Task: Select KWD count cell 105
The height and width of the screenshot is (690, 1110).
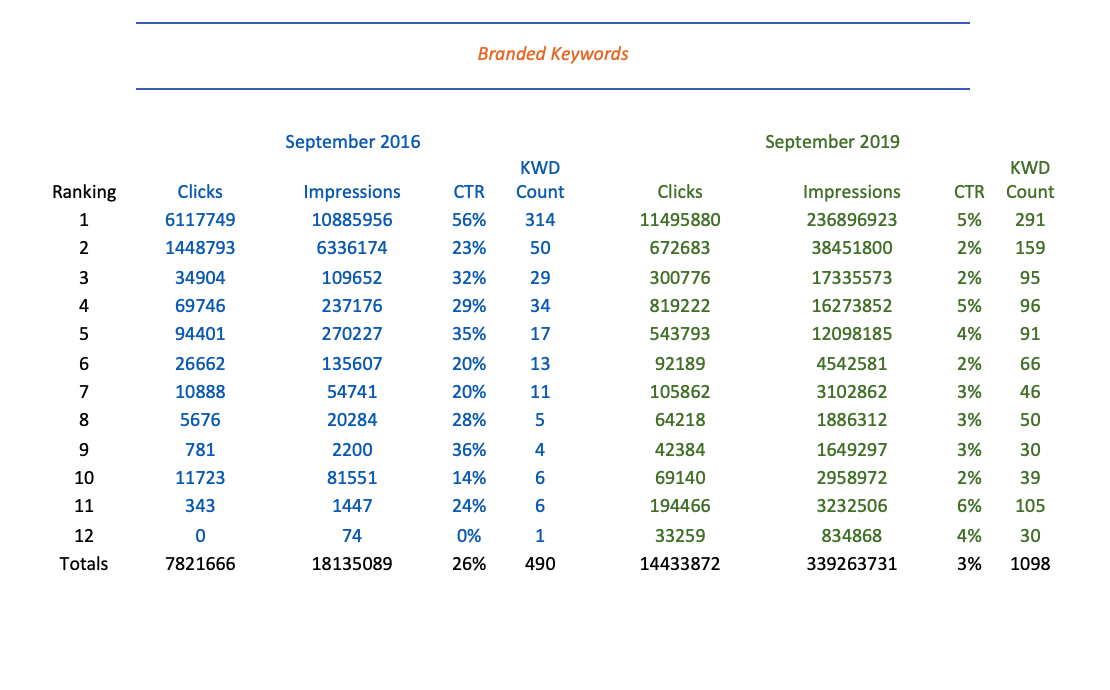Action: (x=1030, y=506)
